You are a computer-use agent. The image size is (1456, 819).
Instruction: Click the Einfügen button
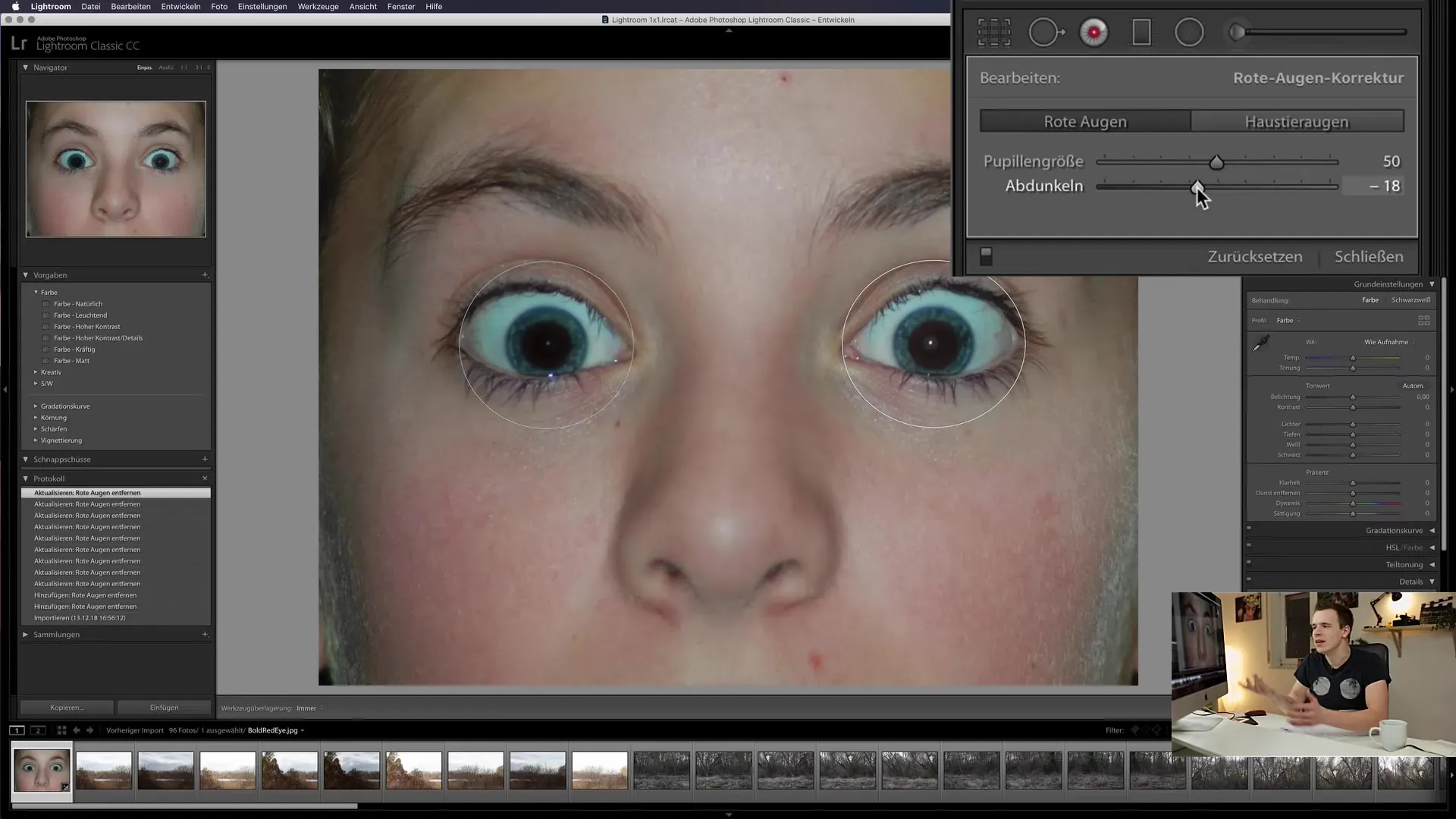coord(164,708)
